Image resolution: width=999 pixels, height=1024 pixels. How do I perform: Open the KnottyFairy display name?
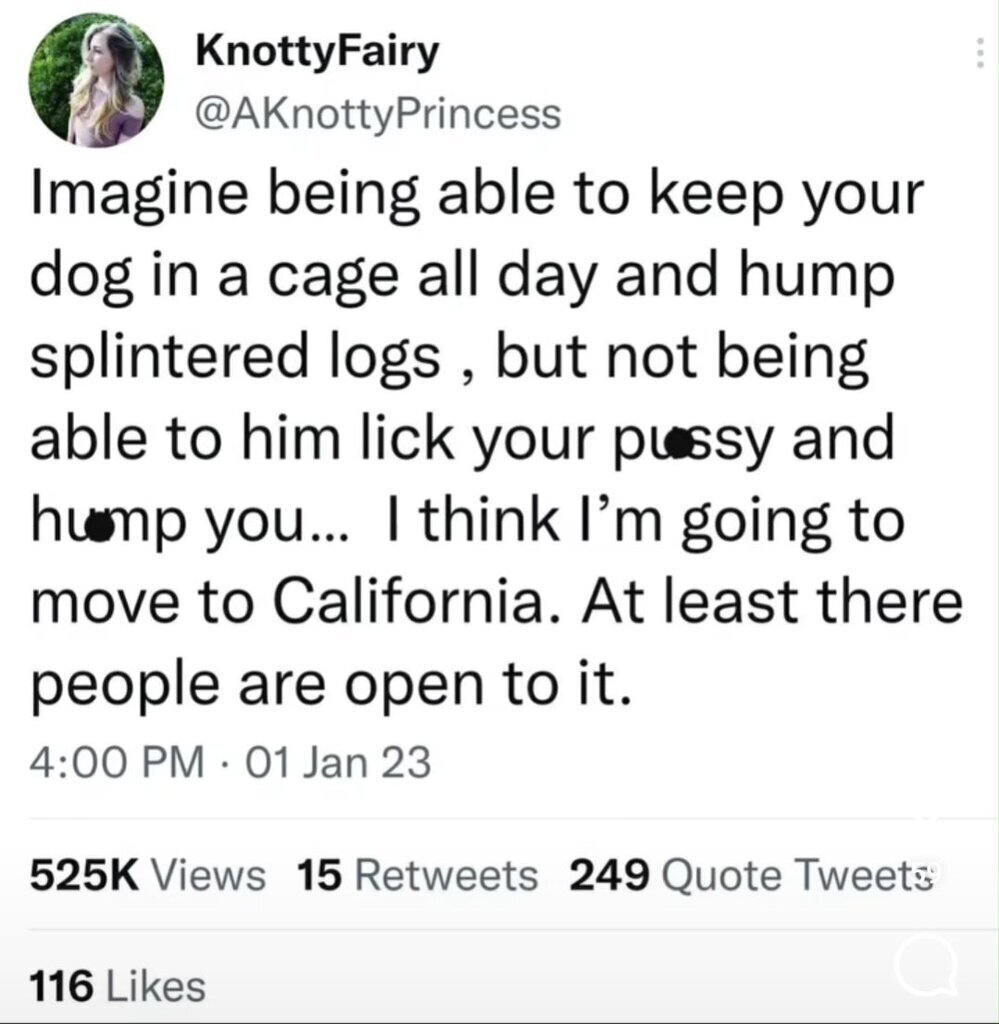[x=318, y=52]
